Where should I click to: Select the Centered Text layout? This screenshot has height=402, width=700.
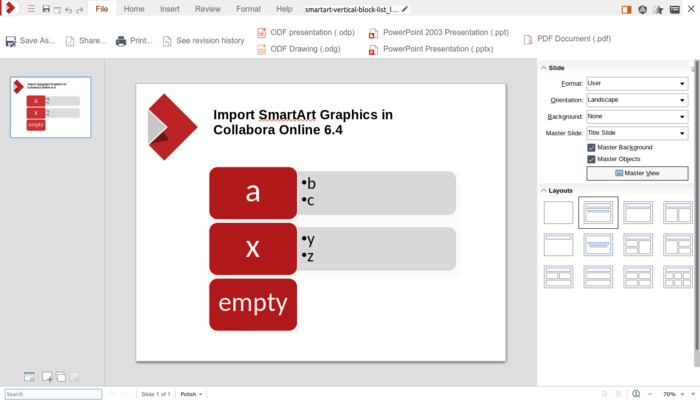click(598, 245)
